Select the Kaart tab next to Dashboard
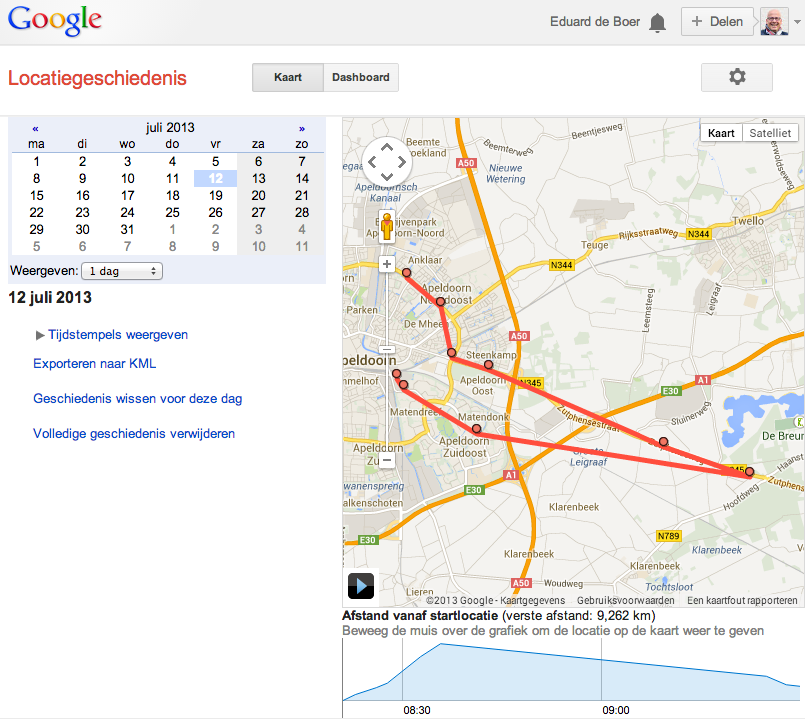 pos(288,77)
